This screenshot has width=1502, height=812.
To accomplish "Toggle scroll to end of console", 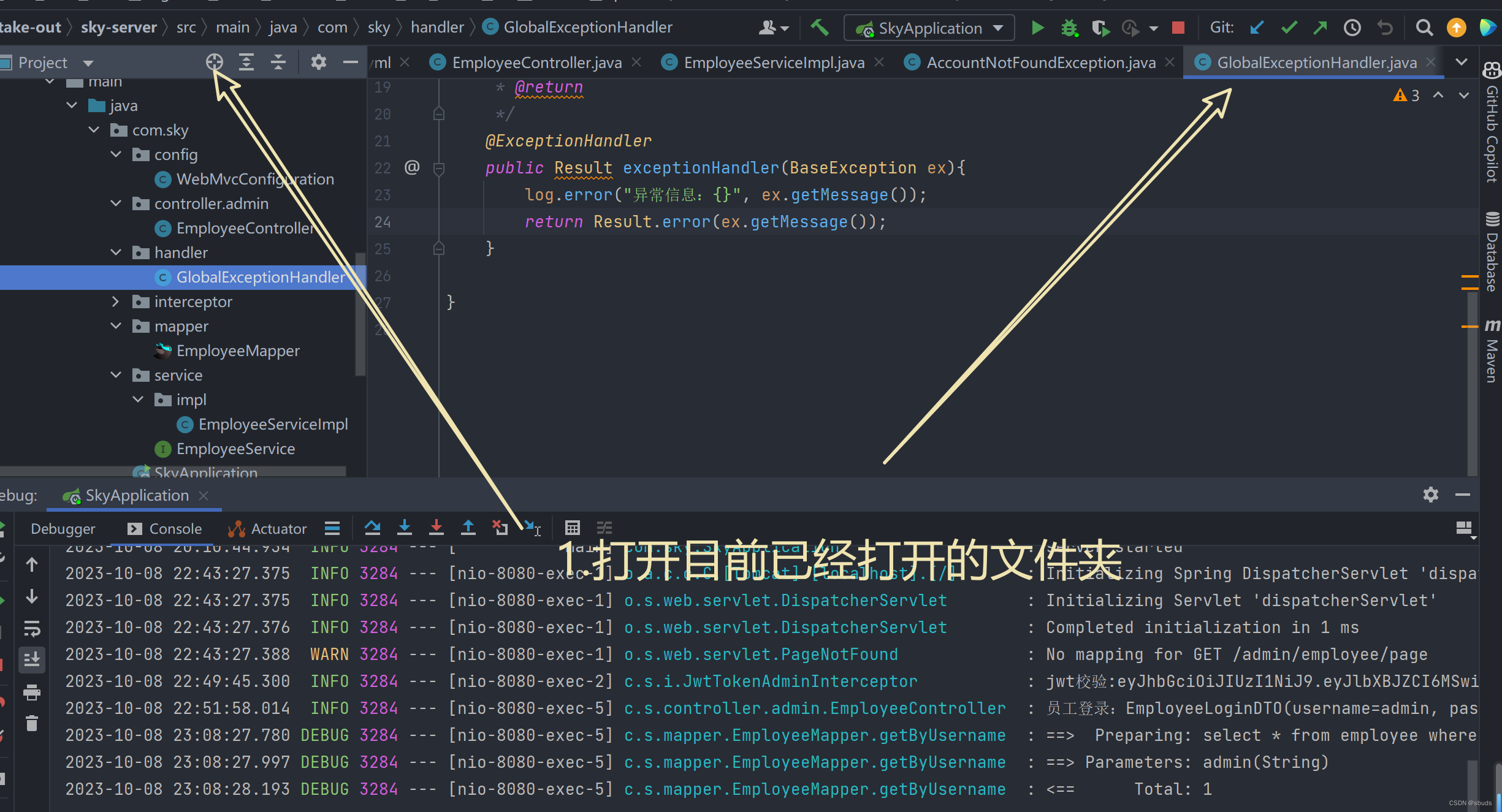I will pos(32,659).
